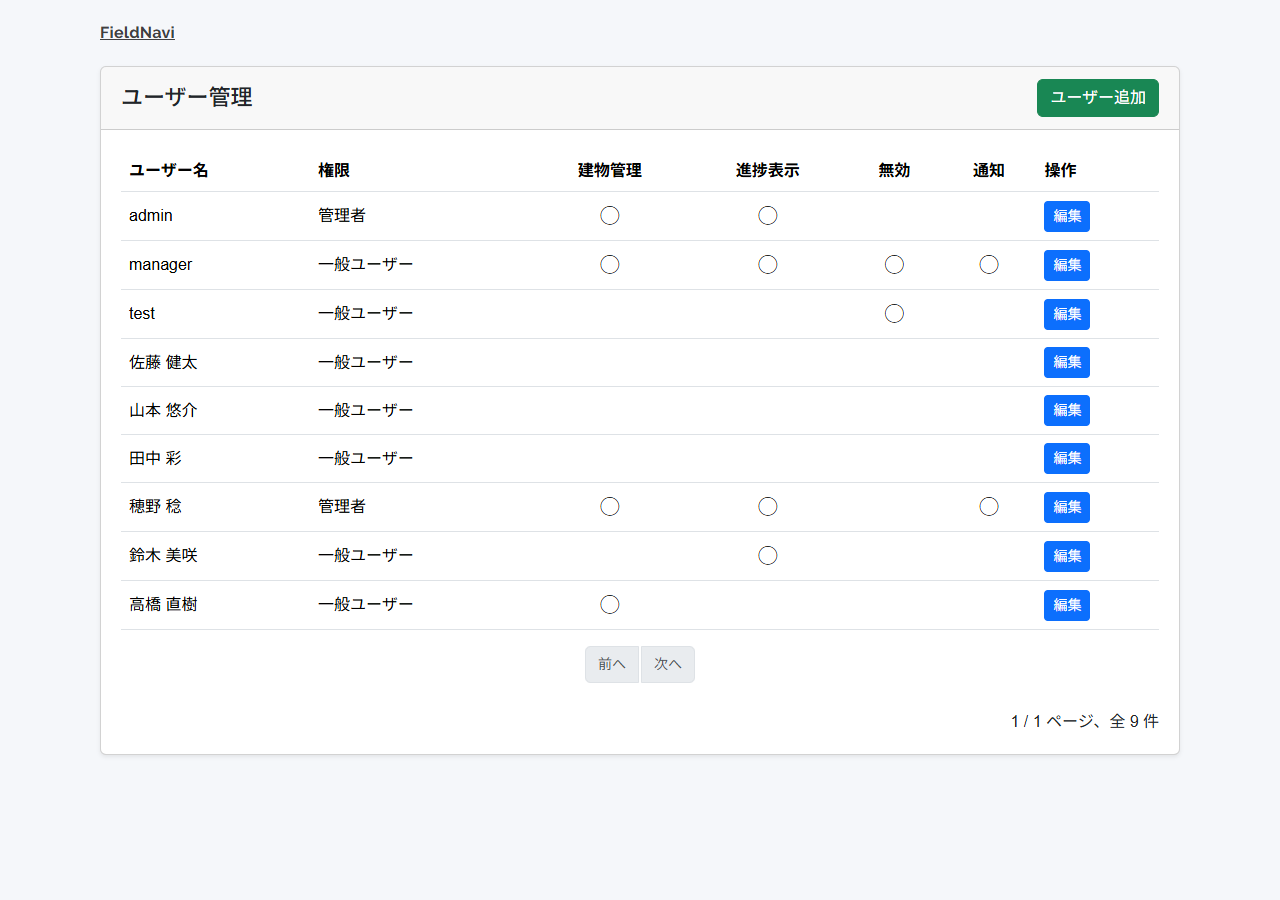Screen dimensions: 1280x900
Task: Click 編集 for the admin user
Action: click(x=1067, y=216)
